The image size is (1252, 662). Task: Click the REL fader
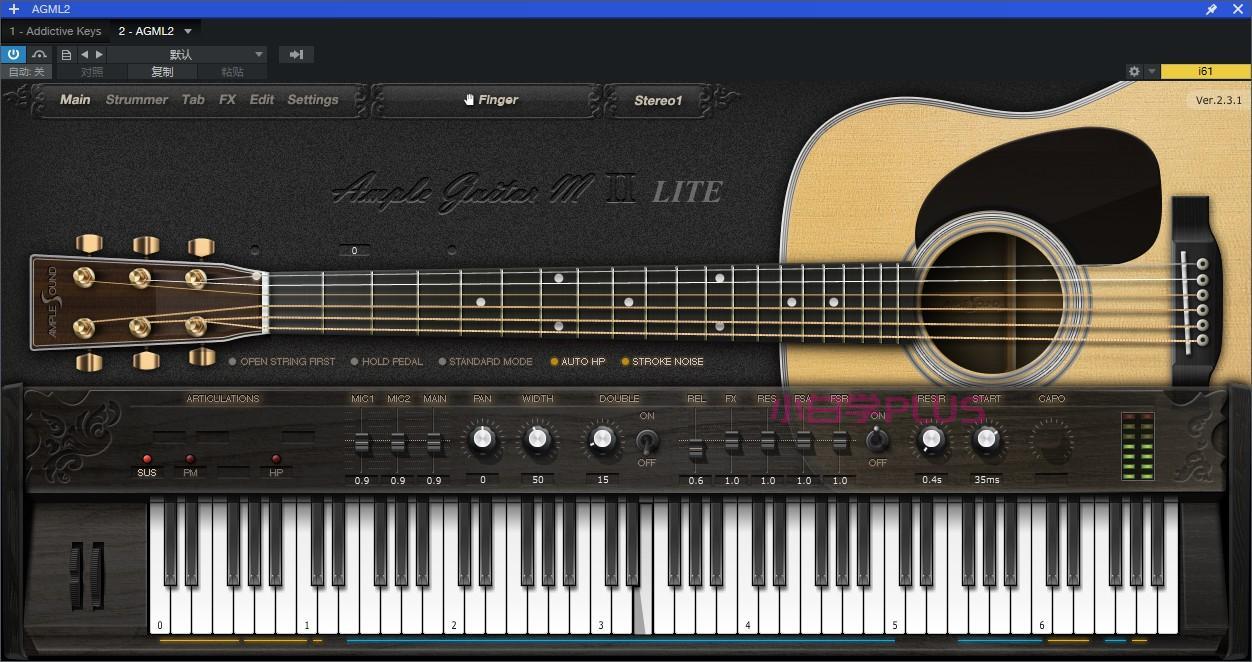coord(696,449)
